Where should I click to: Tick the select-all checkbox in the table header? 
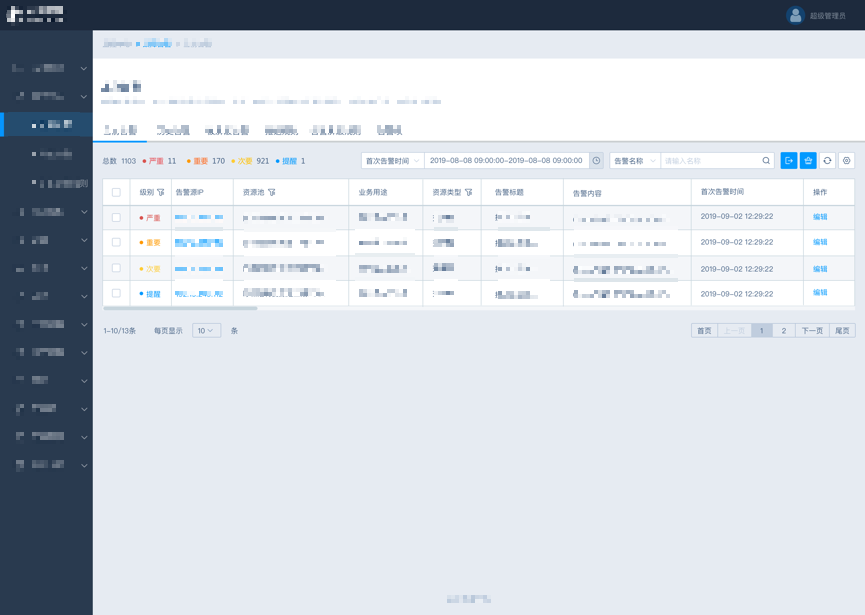click(116, 192)
